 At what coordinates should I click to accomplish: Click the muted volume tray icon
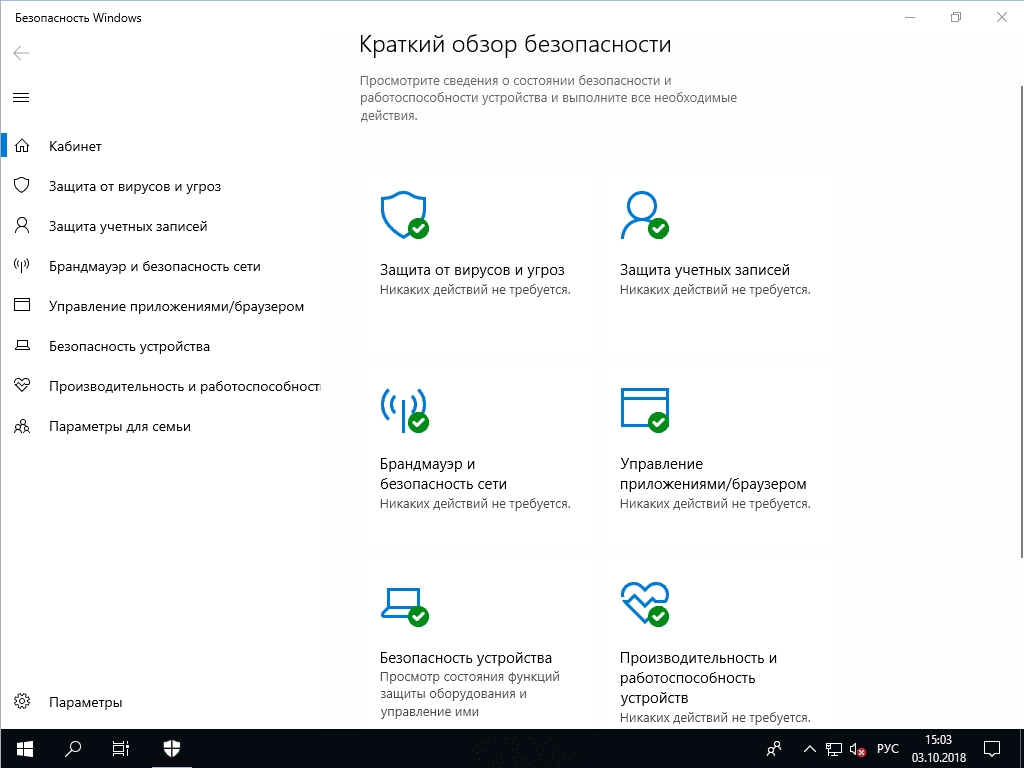(x=858, y=749)
